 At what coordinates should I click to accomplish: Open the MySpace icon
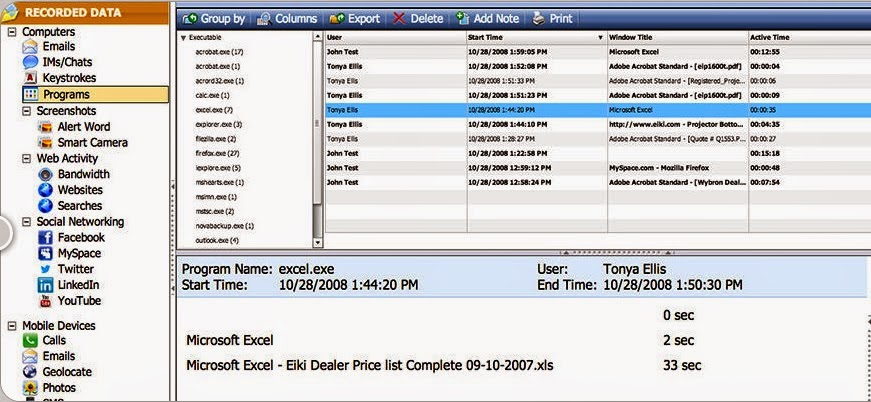click(46, 254)
